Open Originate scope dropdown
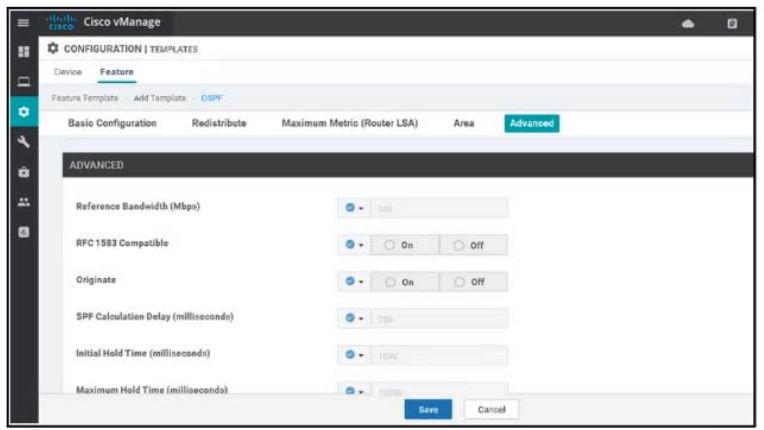Viewport: 764px width, 430px height. point(354,282)
